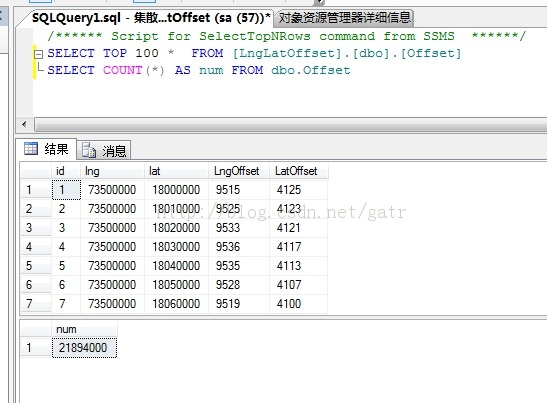547x403 pixels.
Task: Select the SQLQuery1.sql editor tab
Action: tap(151, 17)
